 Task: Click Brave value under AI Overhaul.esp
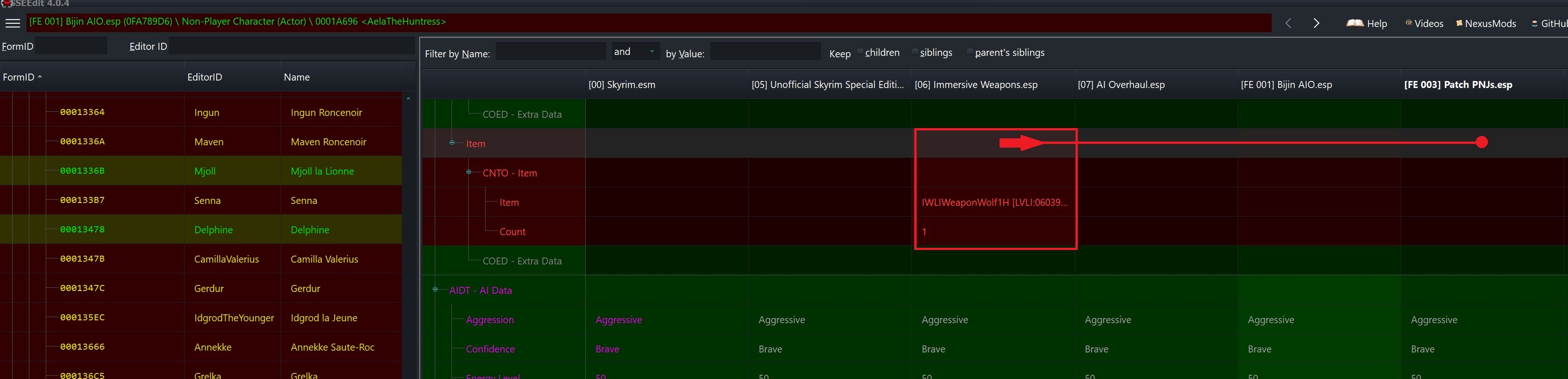(1096, 349)
